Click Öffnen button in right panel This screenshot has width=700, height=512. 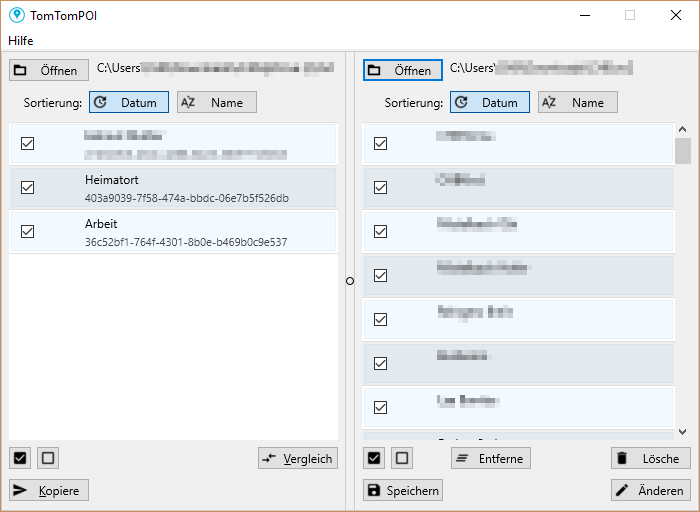(403, 70)
